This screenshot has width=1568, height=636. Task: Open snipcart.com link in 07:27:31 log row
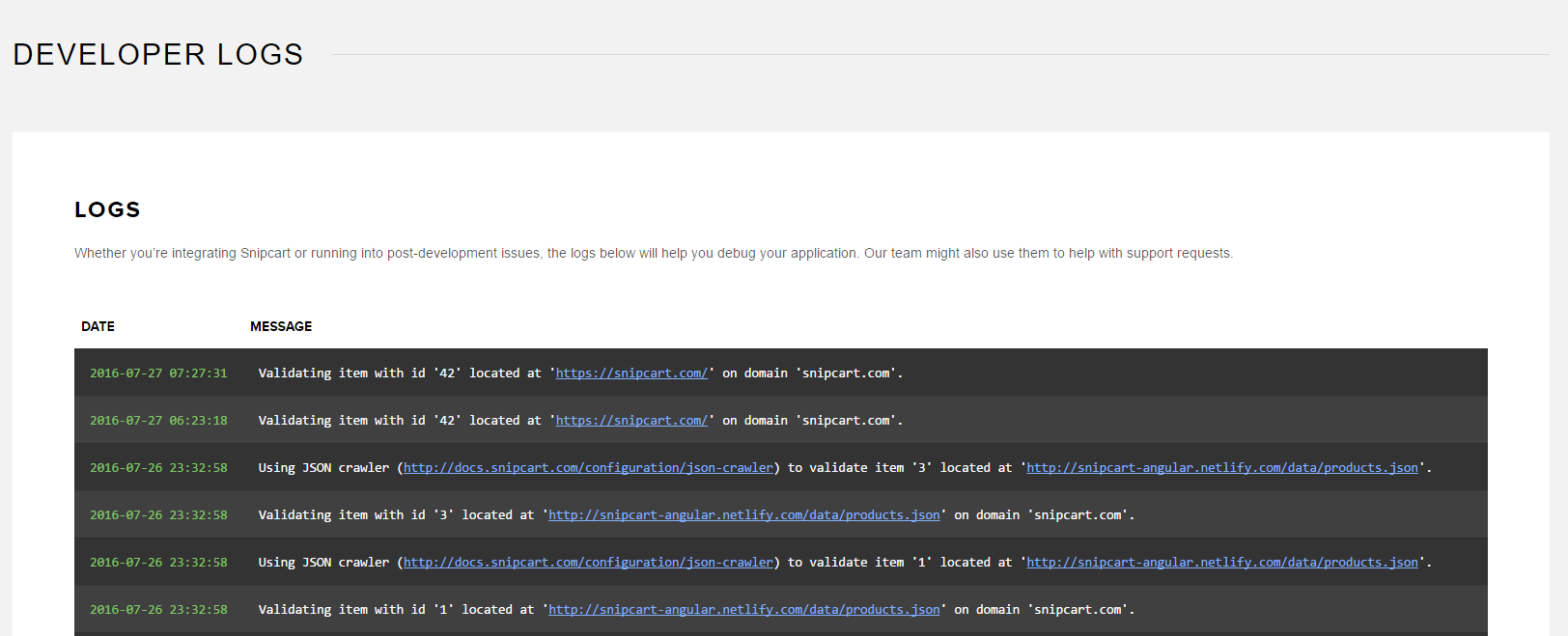click(631, 373)
